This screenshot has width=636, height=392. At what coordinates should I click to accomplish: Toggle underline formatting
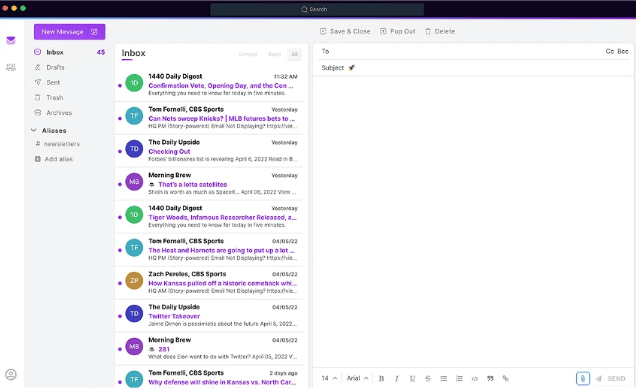(412, 378)
